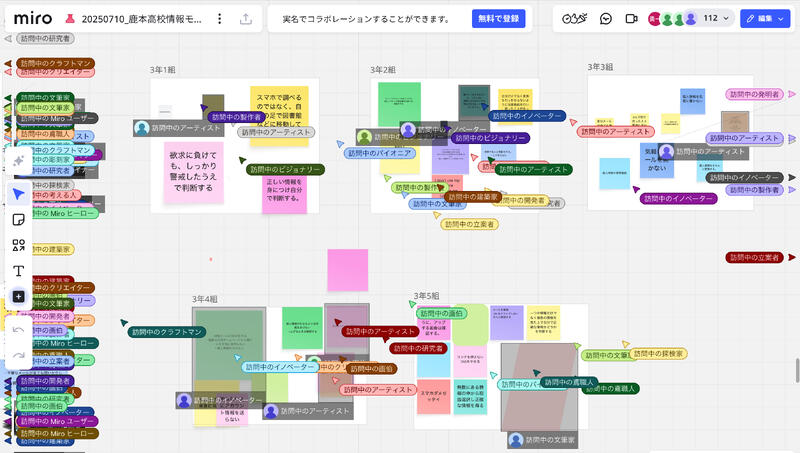Click the Miro logo home icon
Image resolution: width=800 pixels, height=453 pixels.
[x=33, y=18]
